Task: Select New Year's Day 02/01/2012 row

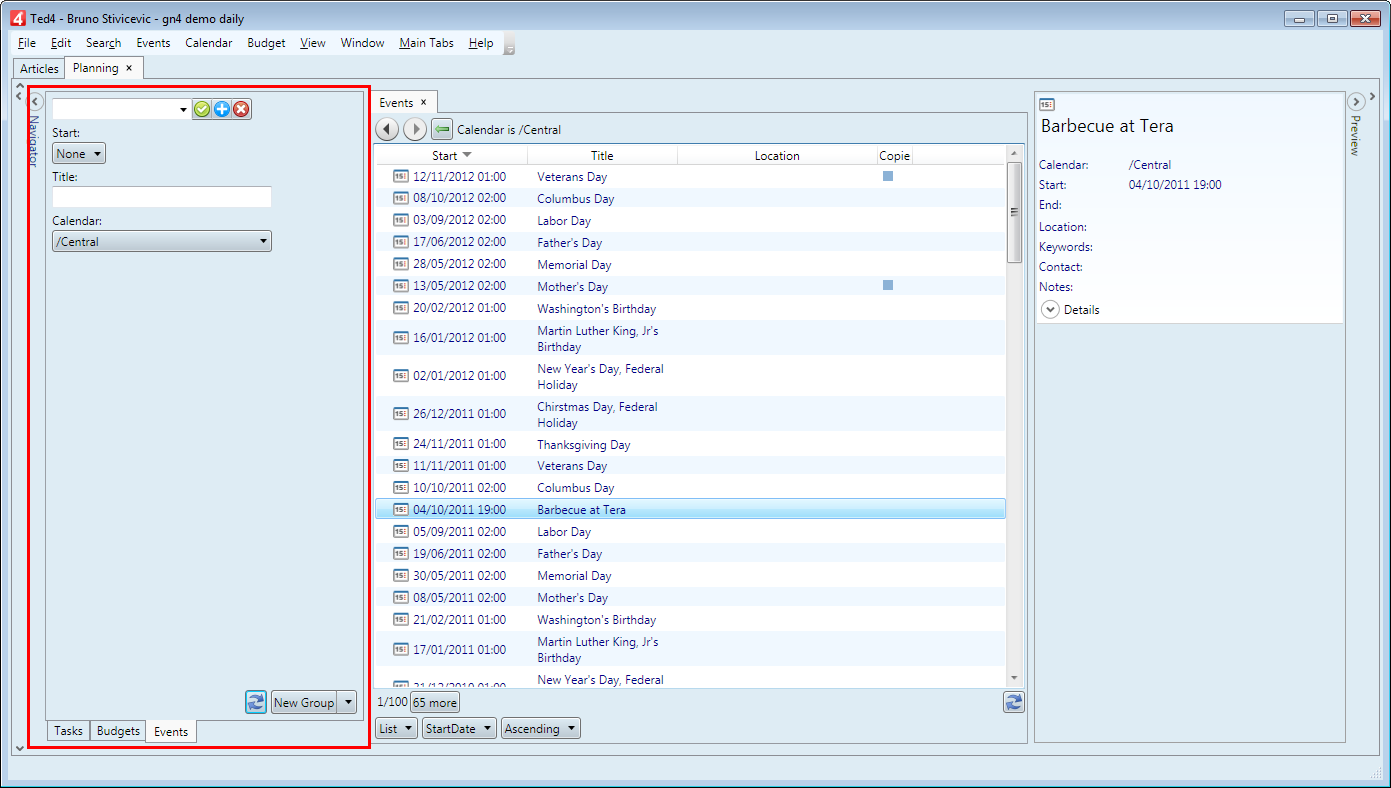Action: (690, 376)
